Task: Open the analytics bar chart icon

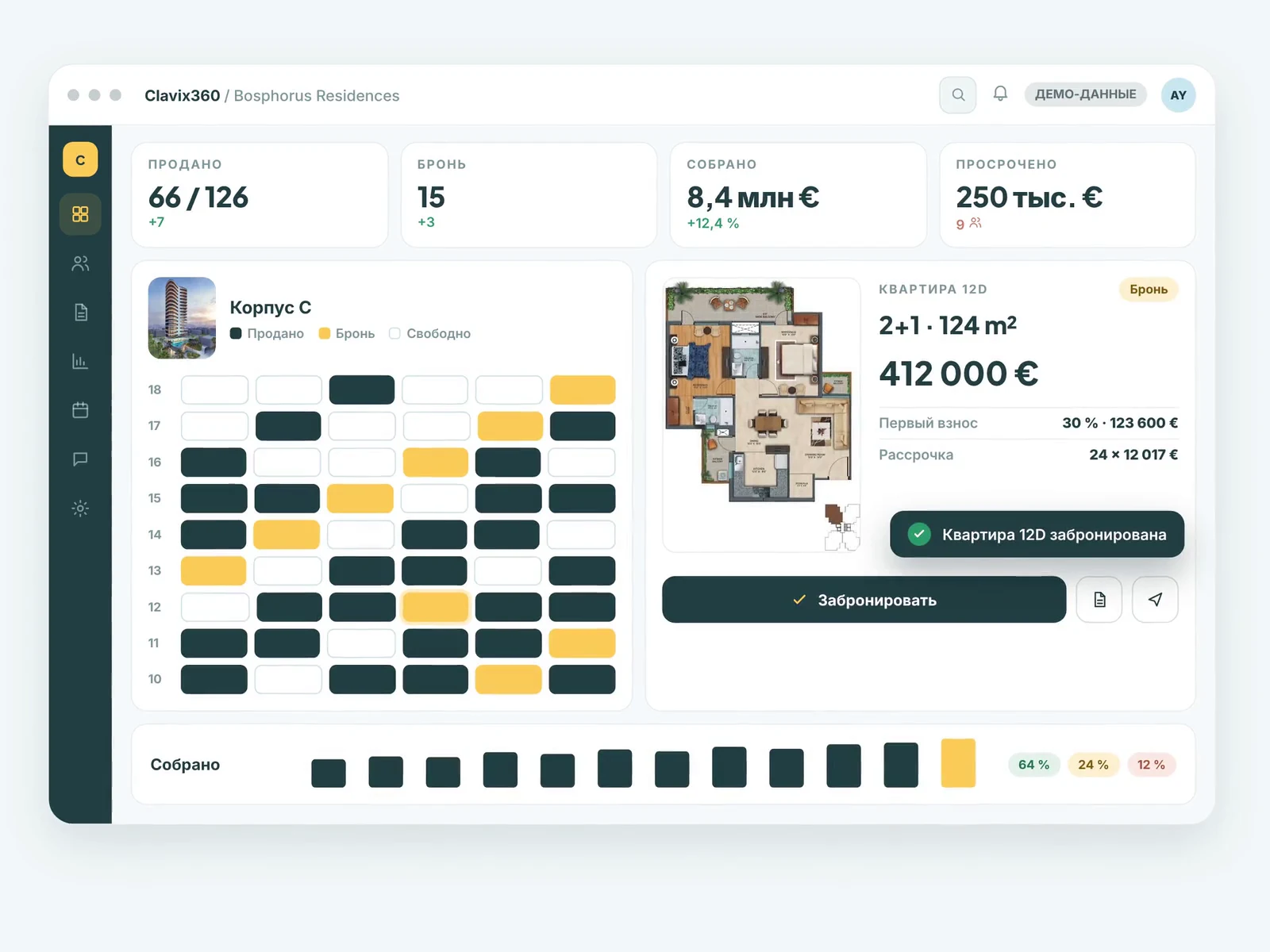Action: [x=80, y=362]
